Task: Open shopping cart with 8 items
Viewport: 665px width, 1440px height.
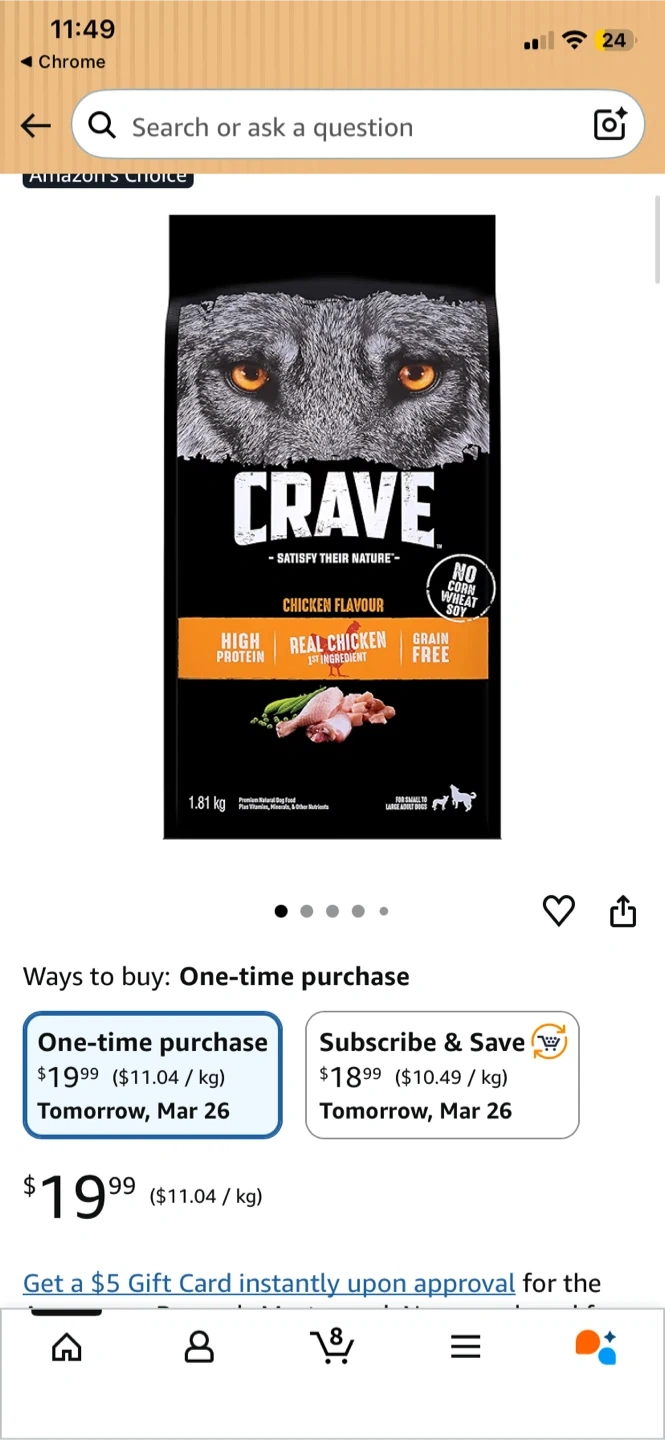Action: [332, 1346]
